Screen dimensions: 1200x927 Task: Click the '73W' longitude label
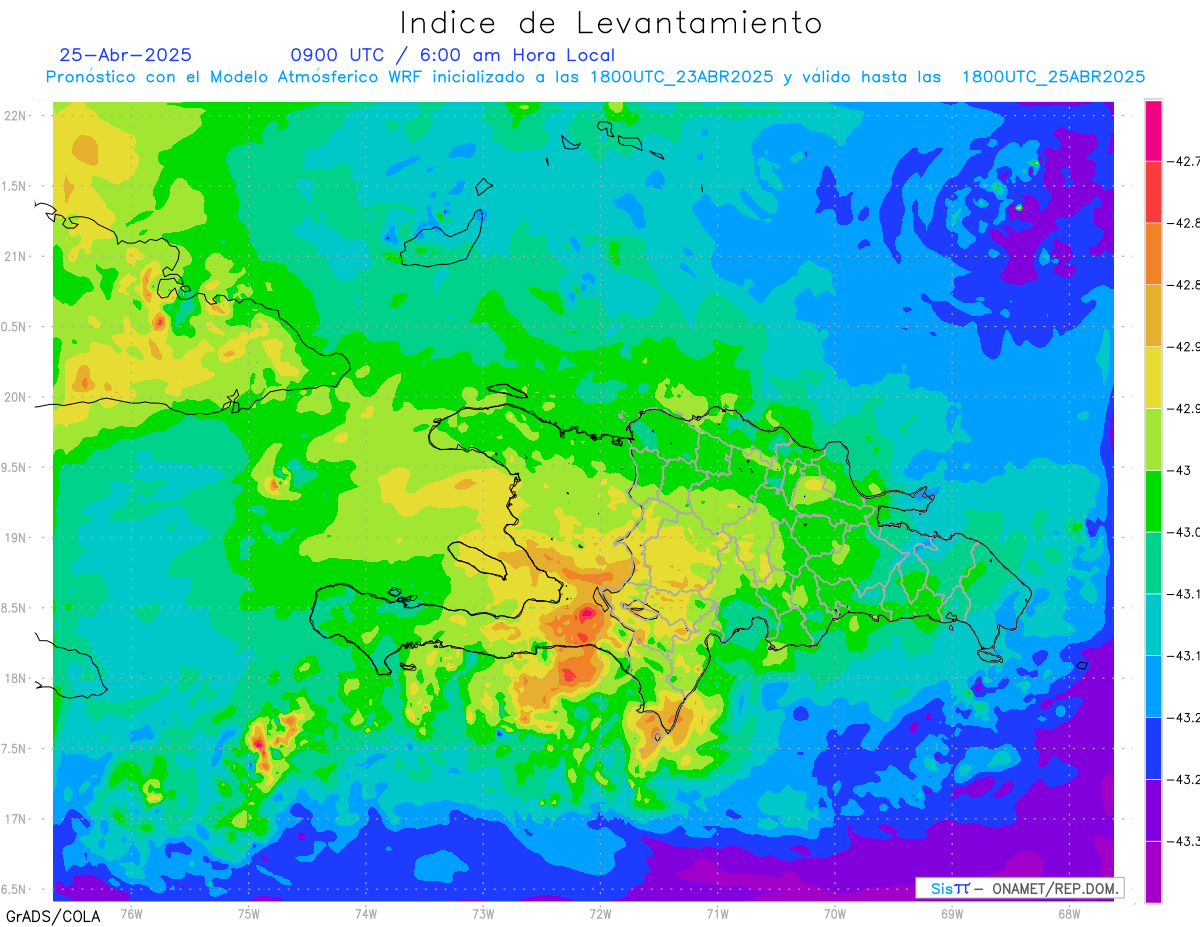click(x=483, y=914)
